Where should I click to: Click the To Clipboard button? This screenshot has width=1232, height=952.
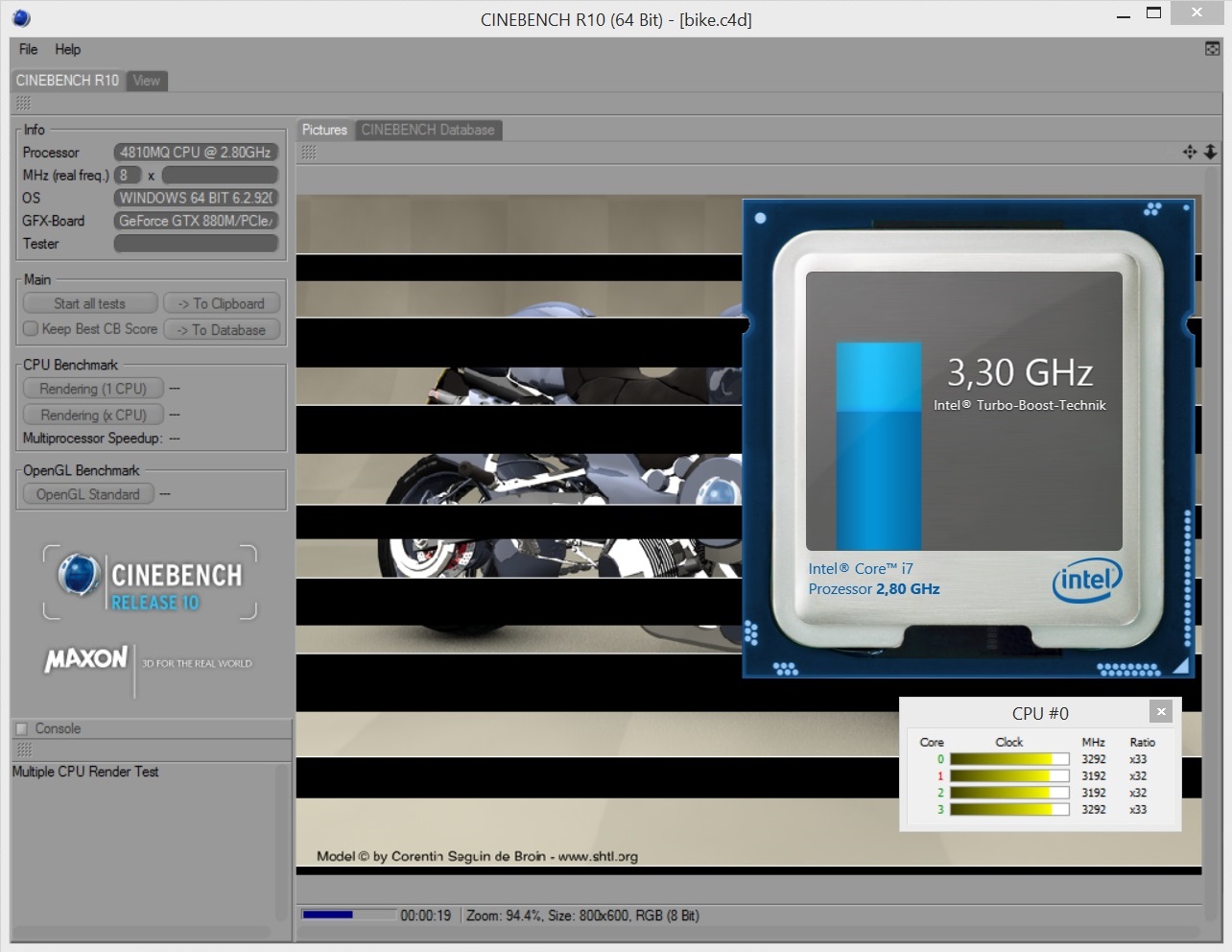pyautogui.click(x=222, y=303)
